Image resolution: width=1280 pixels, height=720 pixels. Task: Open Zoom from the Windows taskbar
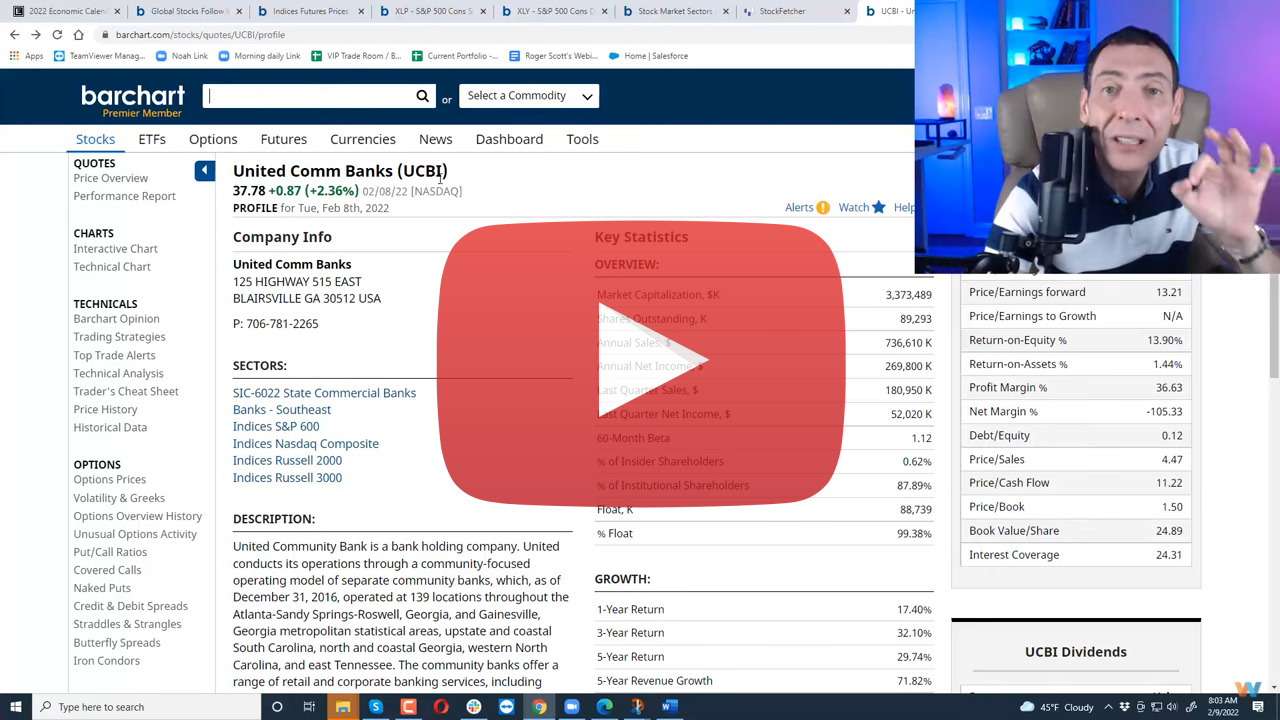[571, 707]
